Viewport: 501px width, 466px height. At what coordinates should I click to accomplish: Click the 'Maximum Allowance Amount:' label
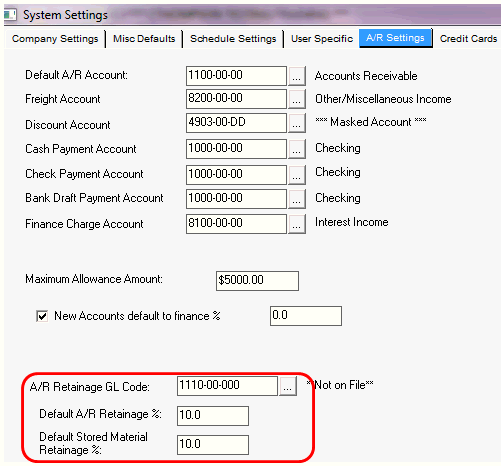(x=94, y=279)
